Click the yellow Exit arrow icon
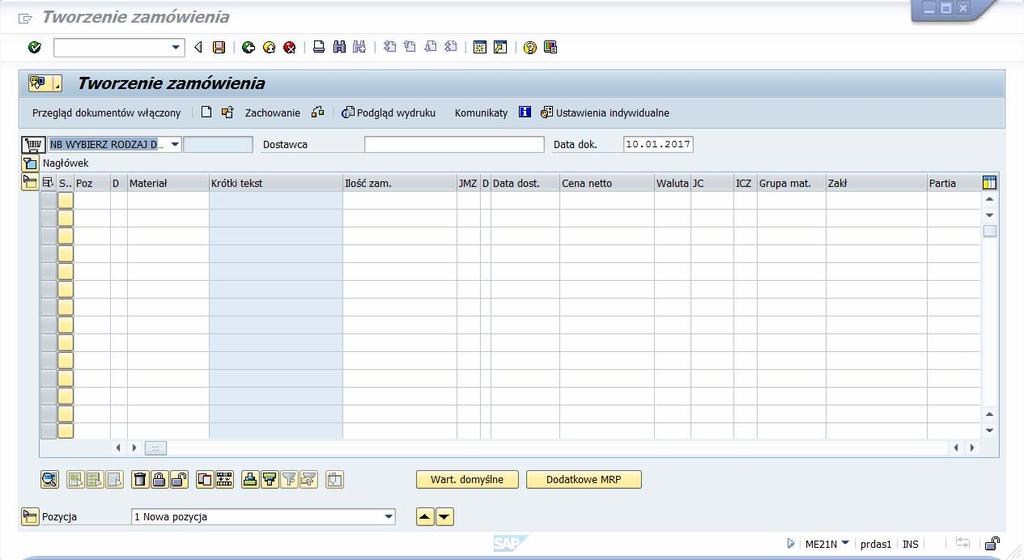The image size is (1024, 560). point(269,47)
